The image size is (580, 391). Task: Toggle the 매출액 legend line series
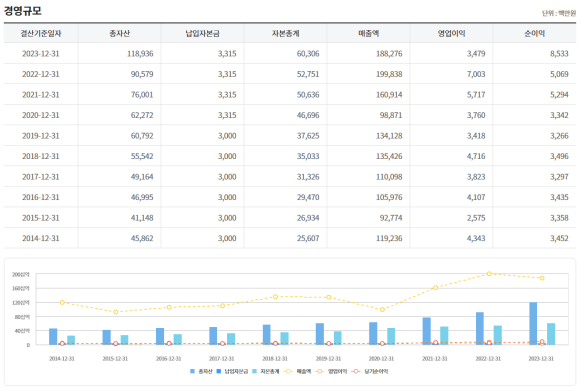pos(297,371)
